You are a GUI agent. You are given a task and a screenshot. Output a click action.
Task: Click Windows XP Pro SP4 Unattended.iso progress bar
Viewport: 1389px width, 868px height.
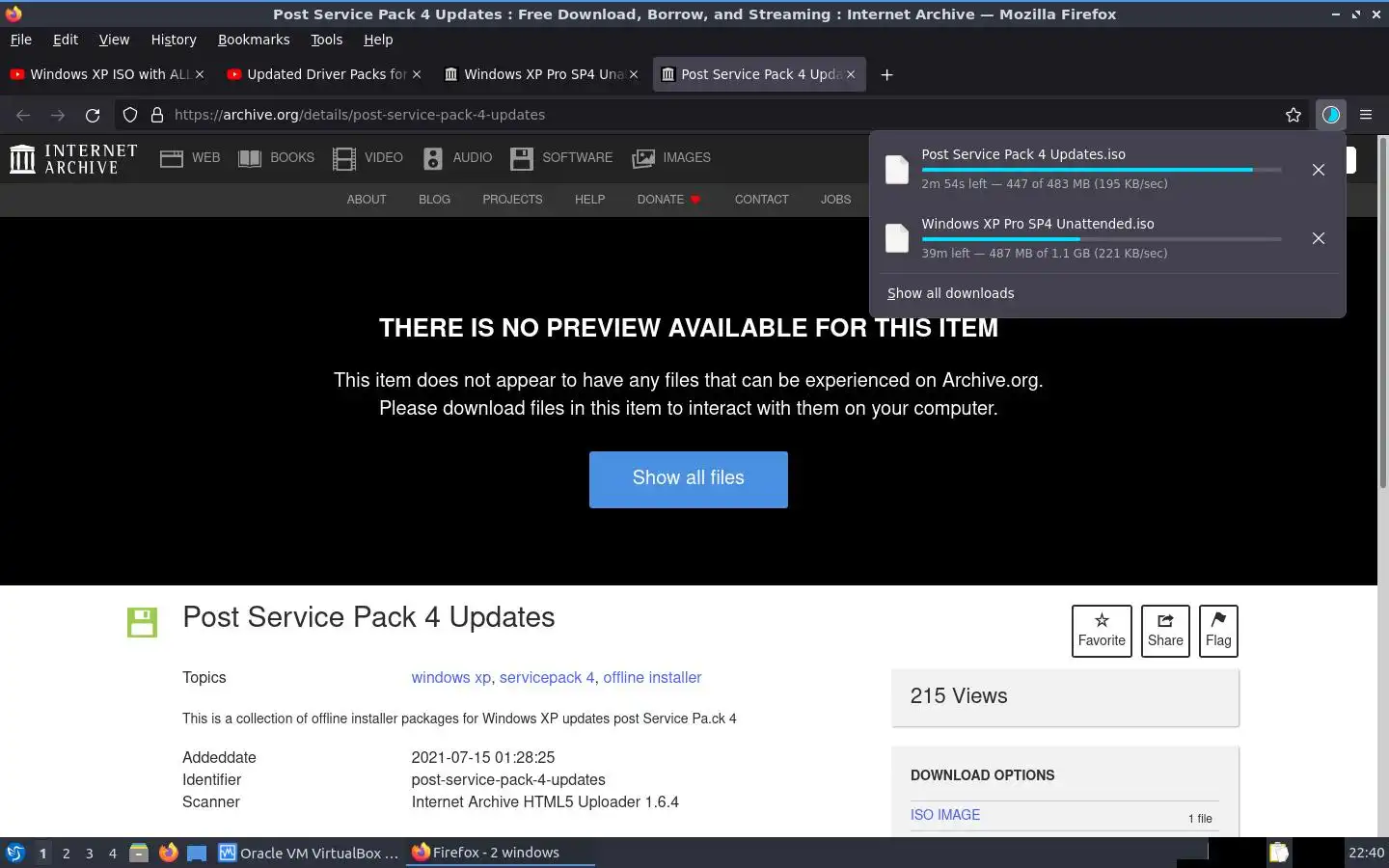coord(1102,239)
